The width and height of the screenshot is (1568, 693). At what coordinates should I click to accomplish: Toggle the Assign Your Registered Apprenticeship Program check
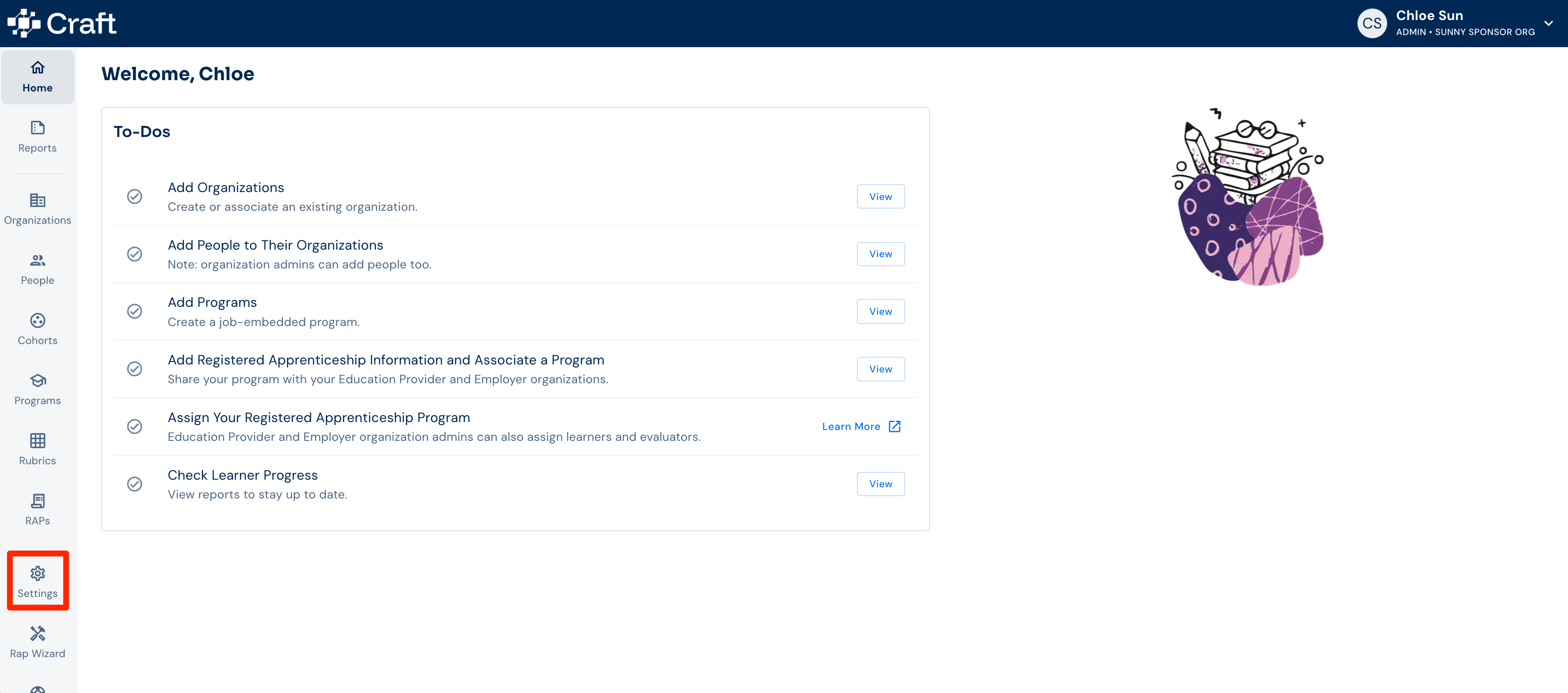pyautogui.click(x=134, y=426)
